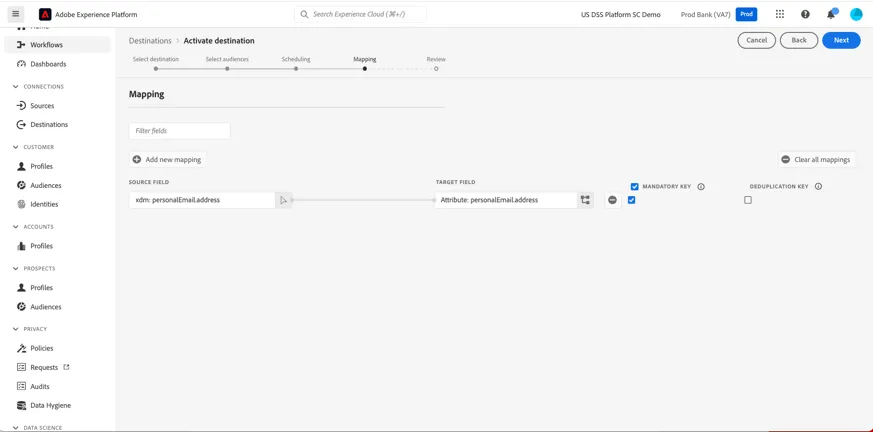Open Workflows in the sidebar

point(57,45)
